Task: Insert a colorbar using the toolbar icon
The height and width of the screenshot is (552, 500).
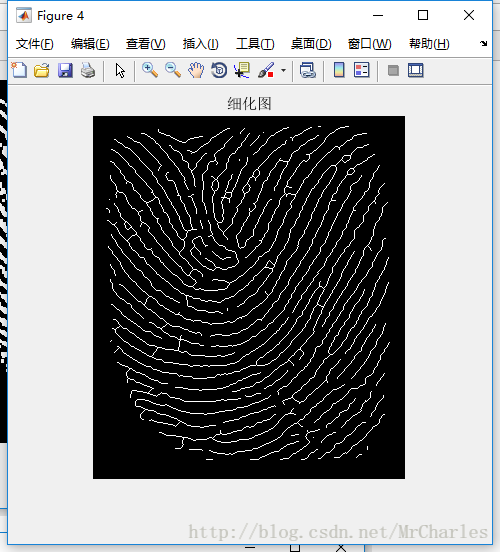Action: click(339, 70)
